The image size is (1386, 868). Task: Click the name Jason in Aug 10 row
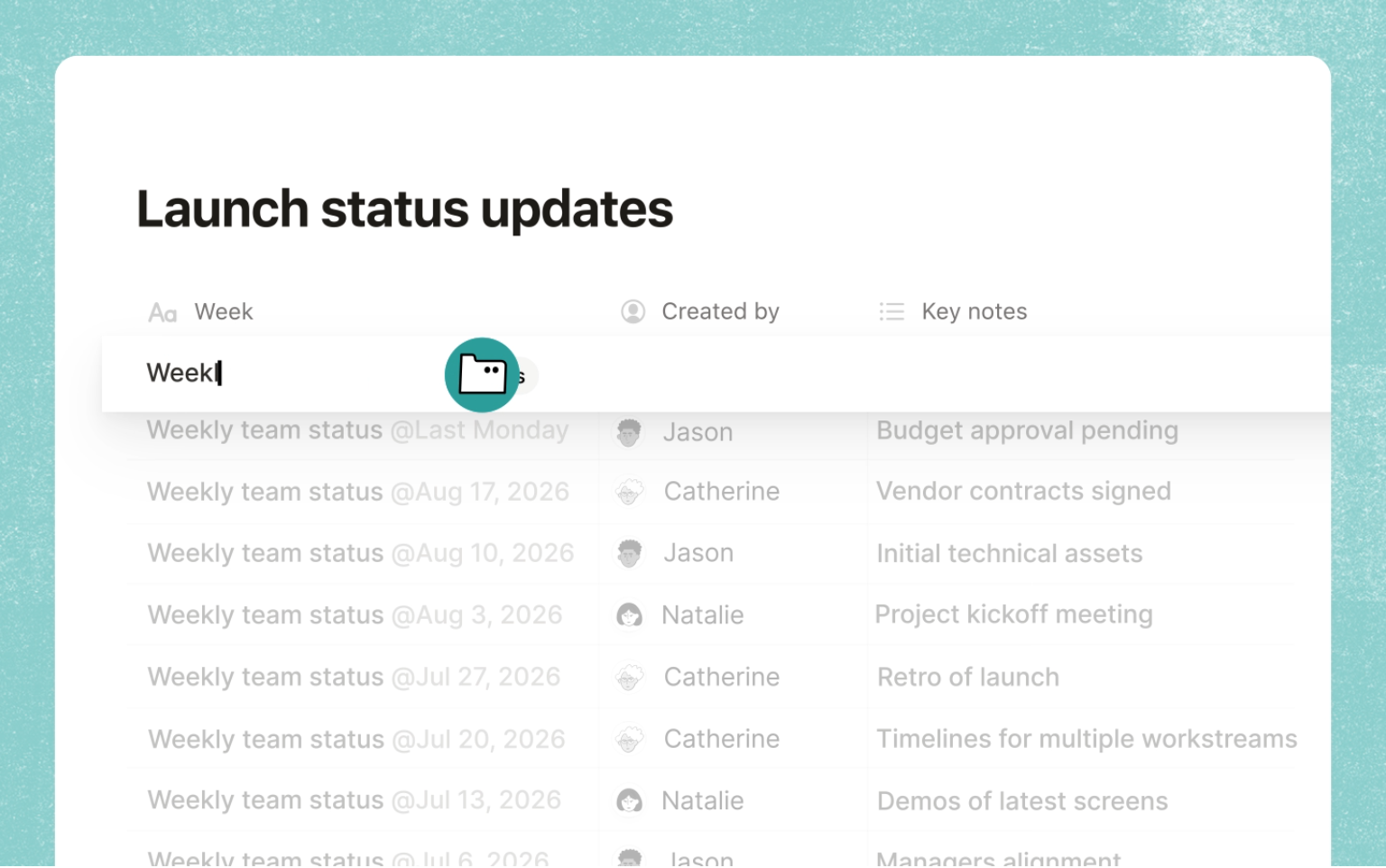pyautogui.click(x=698, y=554)
